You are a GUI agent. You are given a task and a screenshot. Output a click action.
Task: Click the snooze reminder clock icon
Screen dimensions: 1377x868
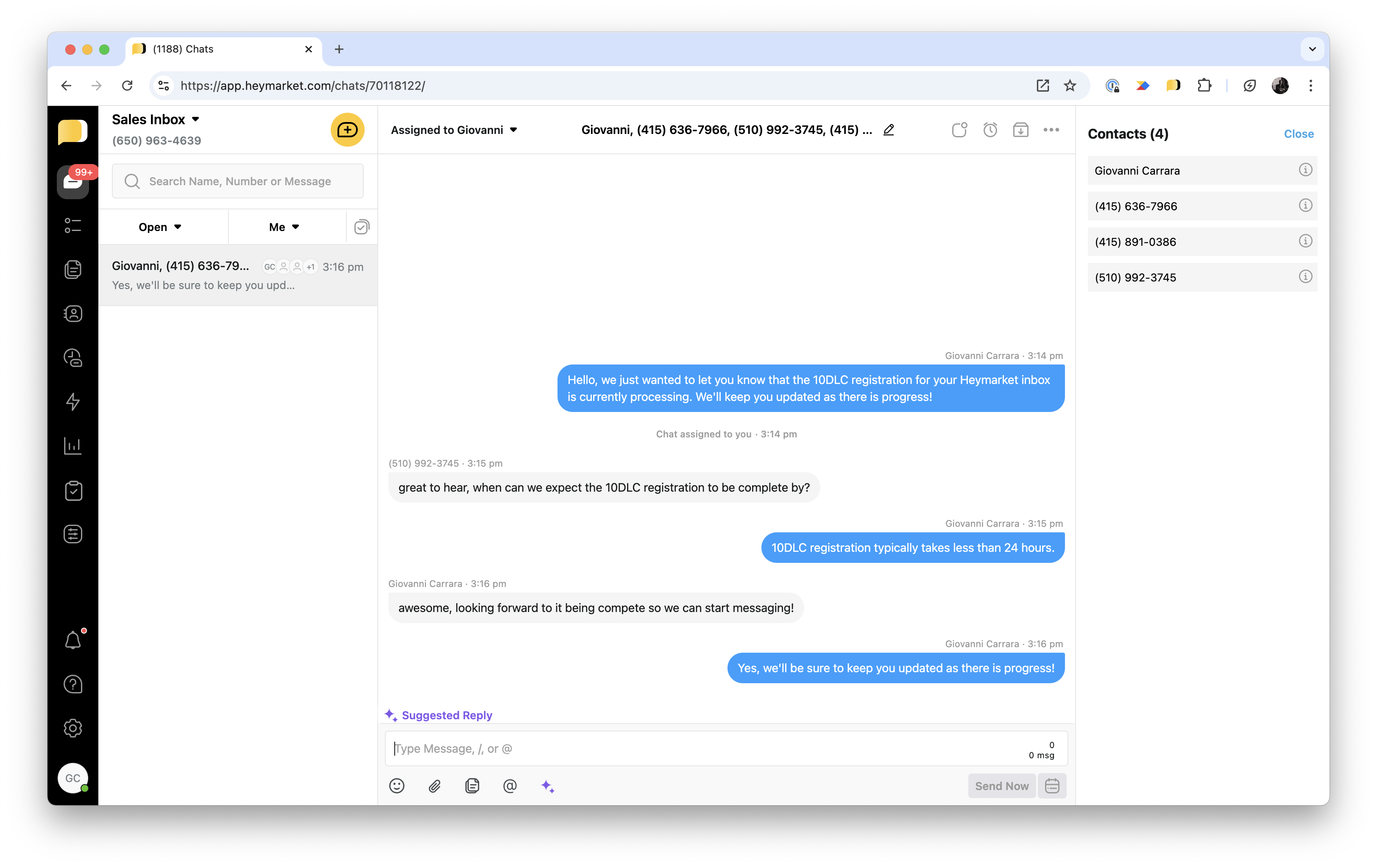(x=990, y=130)
